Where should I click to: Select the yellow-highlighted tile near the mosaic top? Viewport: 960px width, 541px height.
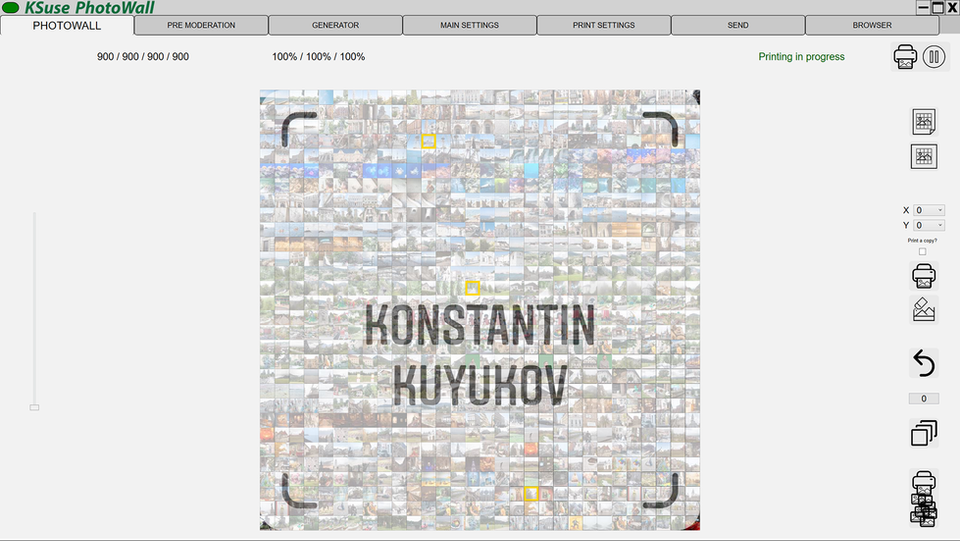coord(428,141)
